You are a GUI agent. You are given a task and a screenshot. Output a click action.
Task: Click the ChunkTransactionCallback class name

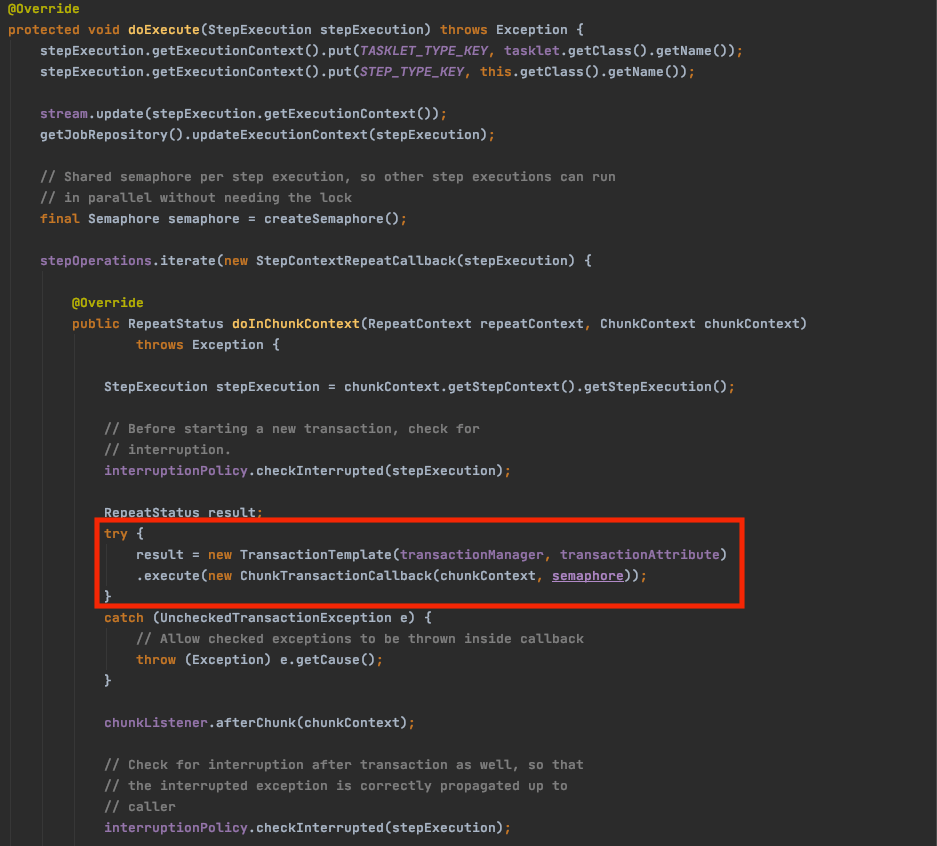(336, 575)
